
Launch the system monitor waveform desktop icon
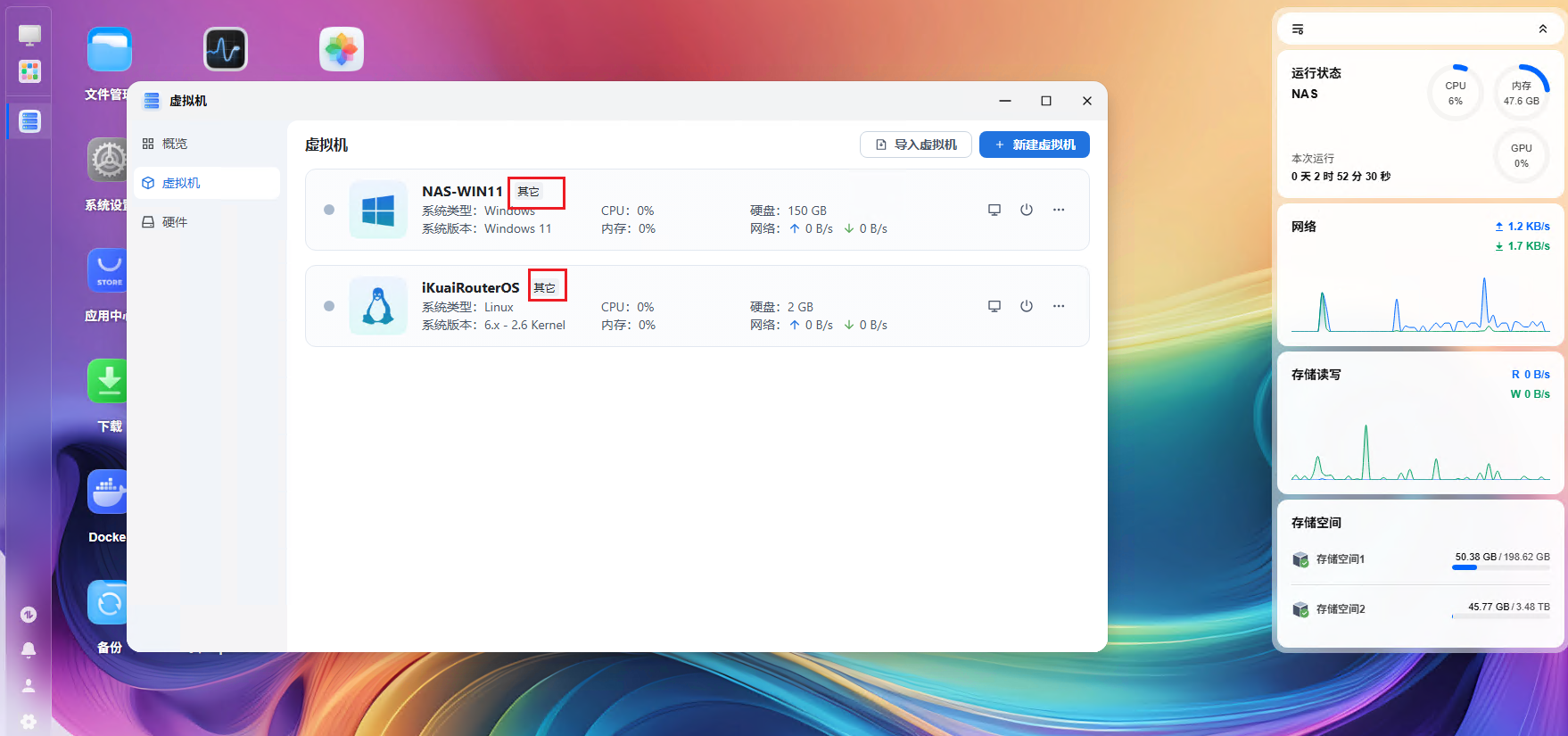coord(226,49)
